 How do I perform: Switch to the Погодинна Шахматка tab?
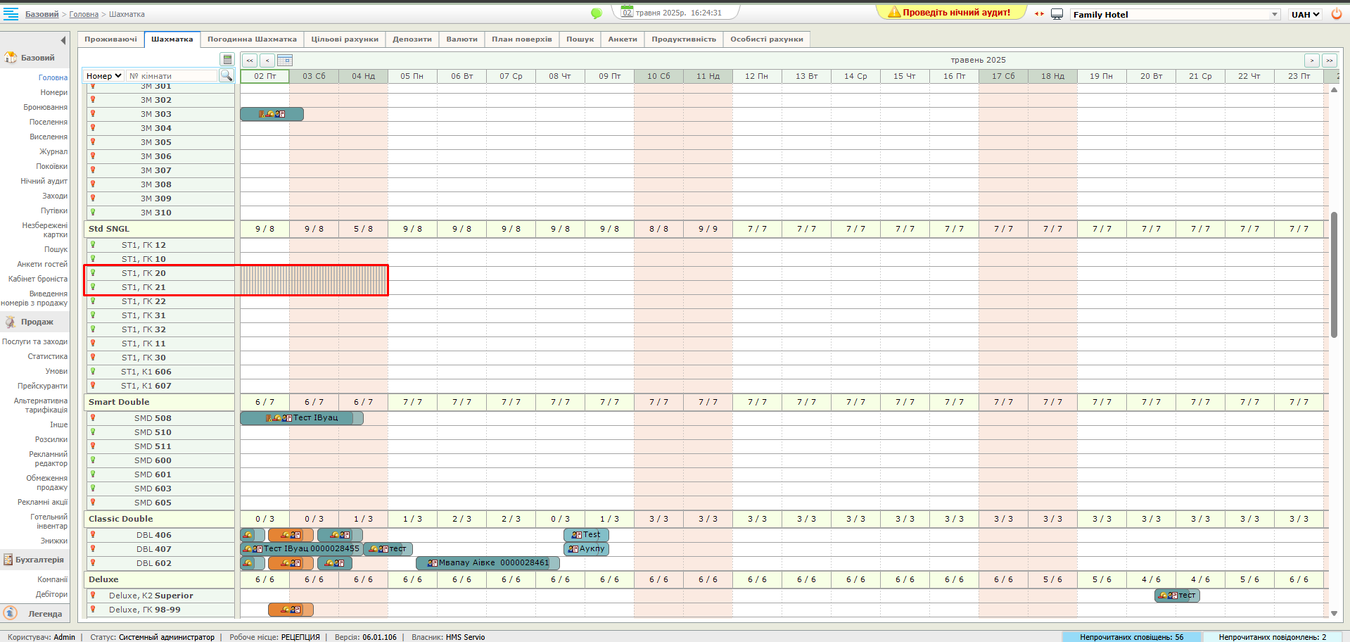point(251,39)
